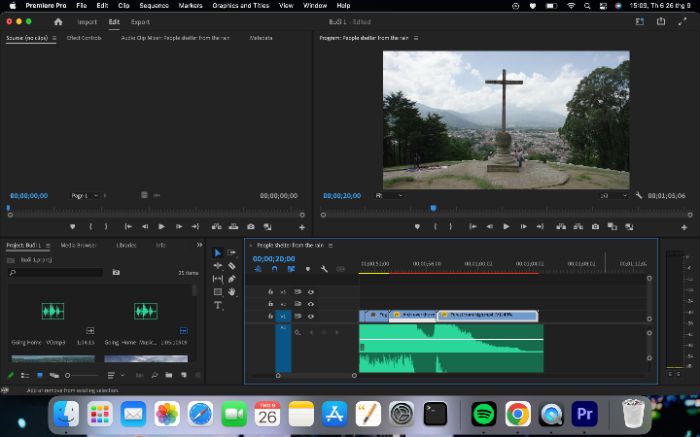Switch to Media Browser tab
The height and width of the screenshot is (437, 700).
pos(78,245)
